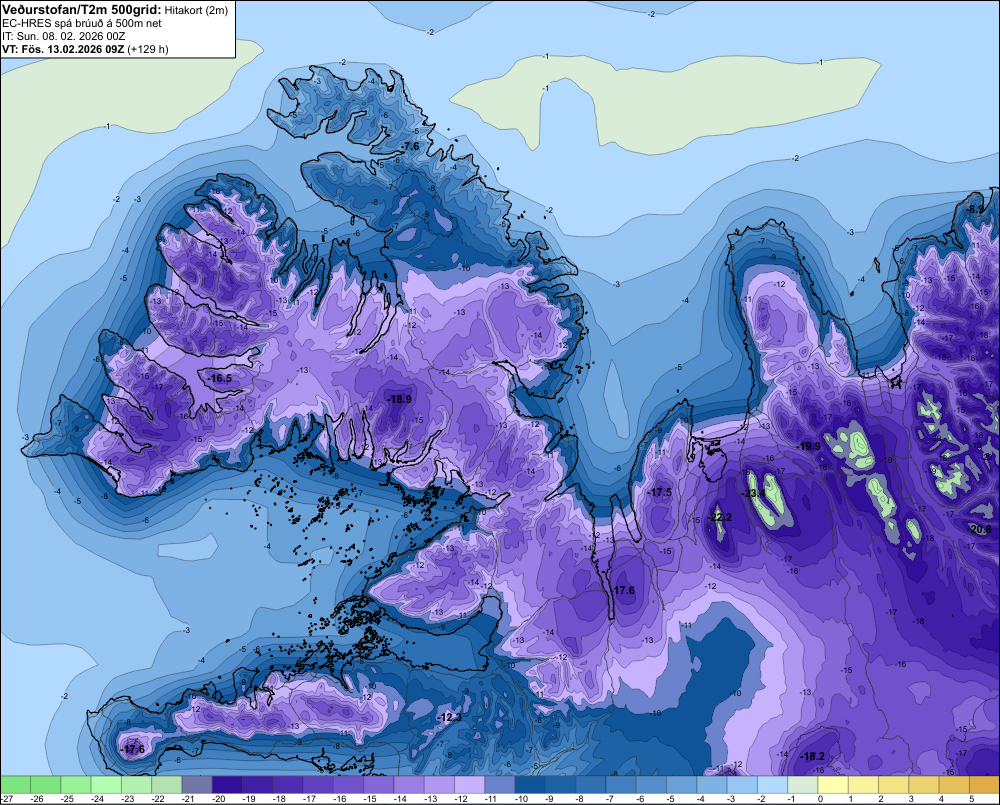Click the 'VT: Fös. 13.02.2026 09Z' valid time
The height and width of the screenshot is (805, 1000).
click(x=63, y=49)
